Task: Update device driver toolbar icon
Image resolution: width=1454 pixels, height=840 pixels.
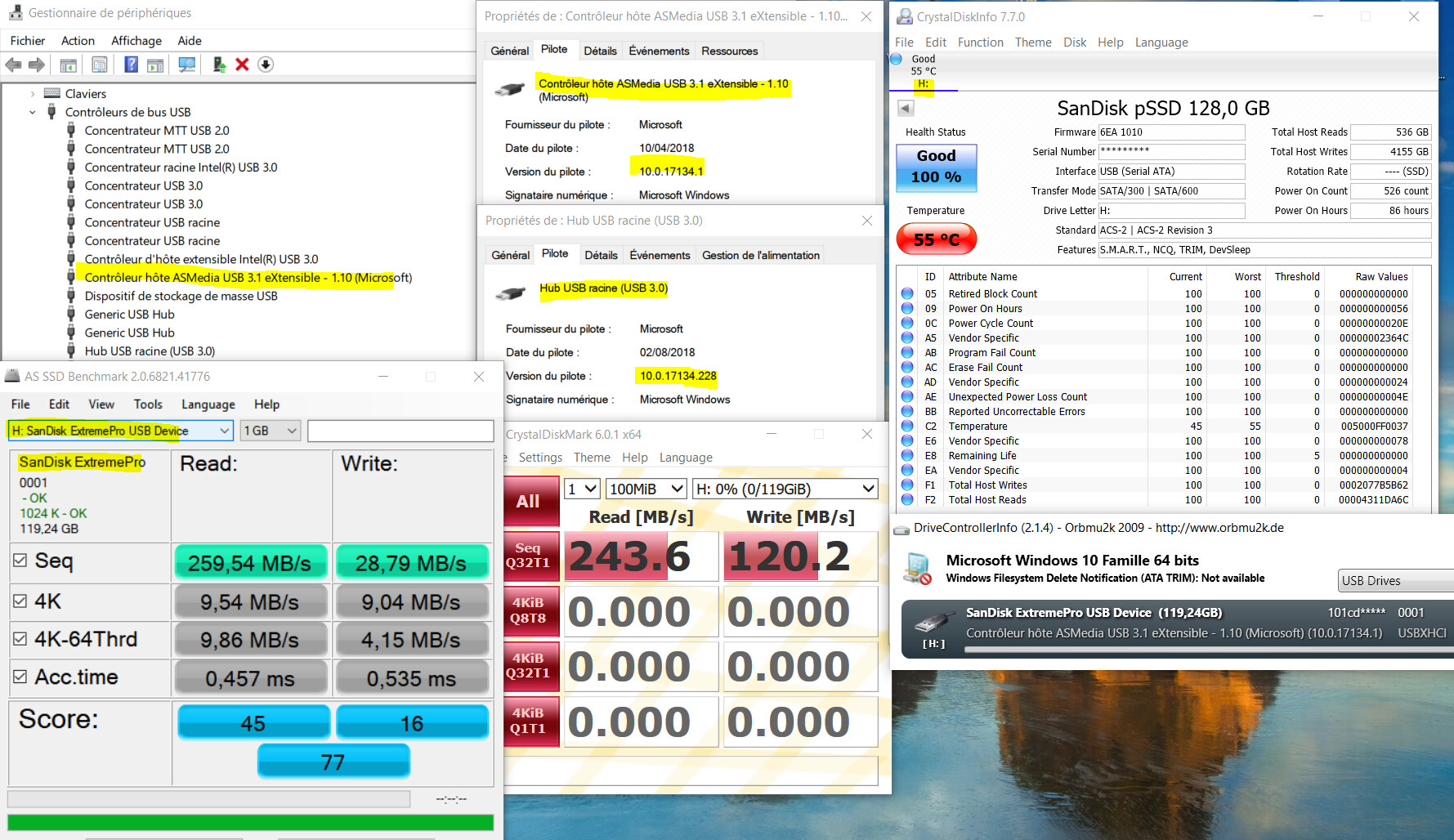Action: pos(219,65)
